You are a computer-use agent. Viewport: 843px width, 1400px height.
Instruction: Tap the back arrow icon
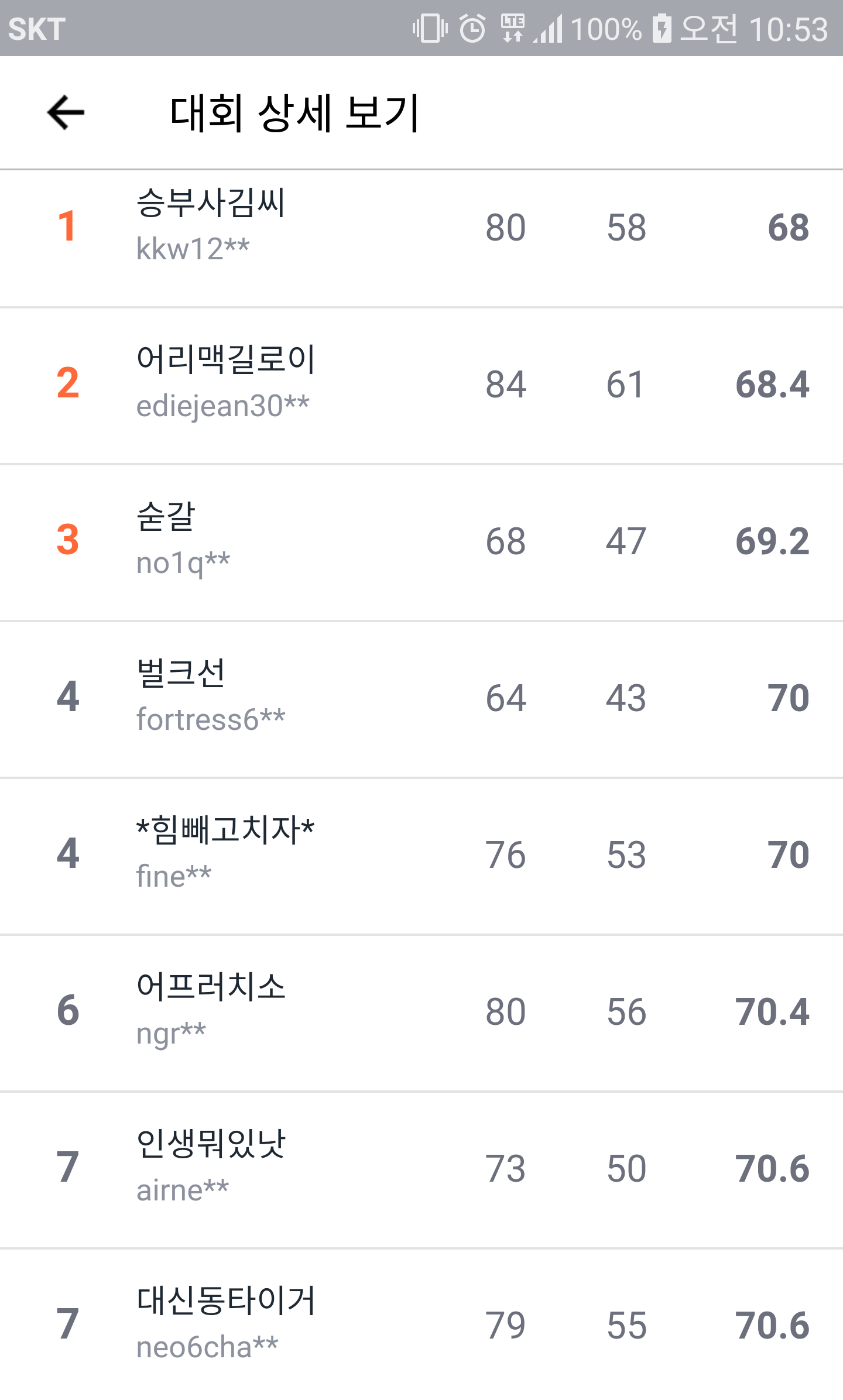coord(66,112)
